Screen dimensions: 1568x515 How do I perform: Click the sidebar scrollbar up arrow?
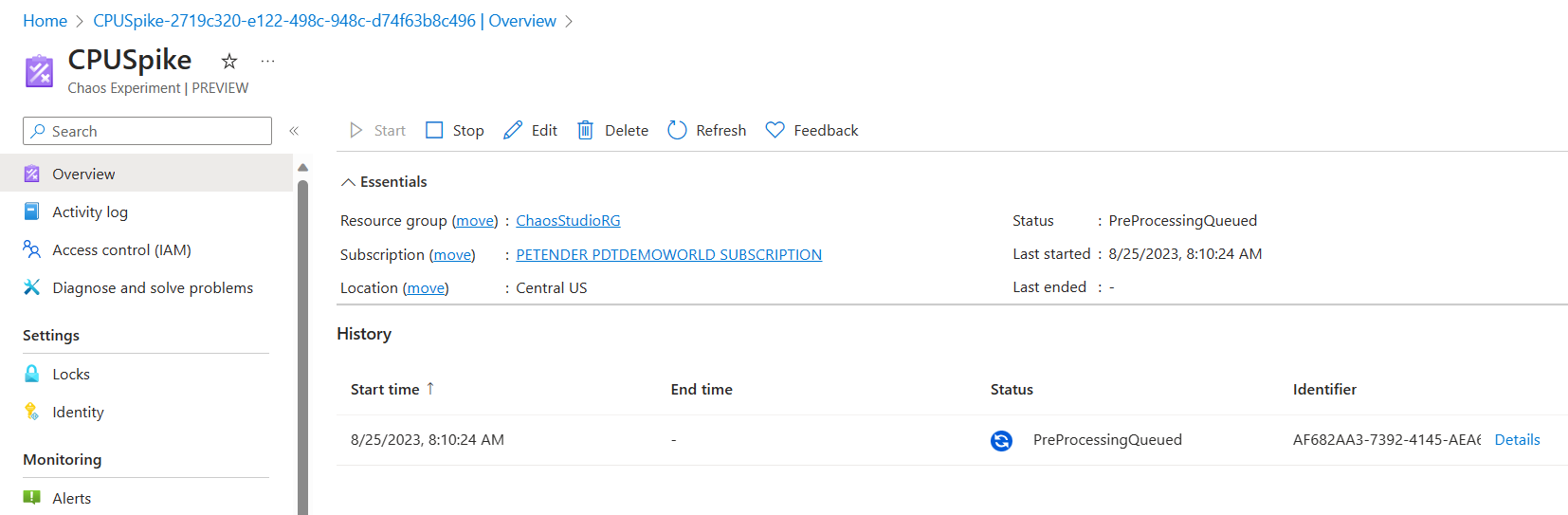[x=303, y=168]
